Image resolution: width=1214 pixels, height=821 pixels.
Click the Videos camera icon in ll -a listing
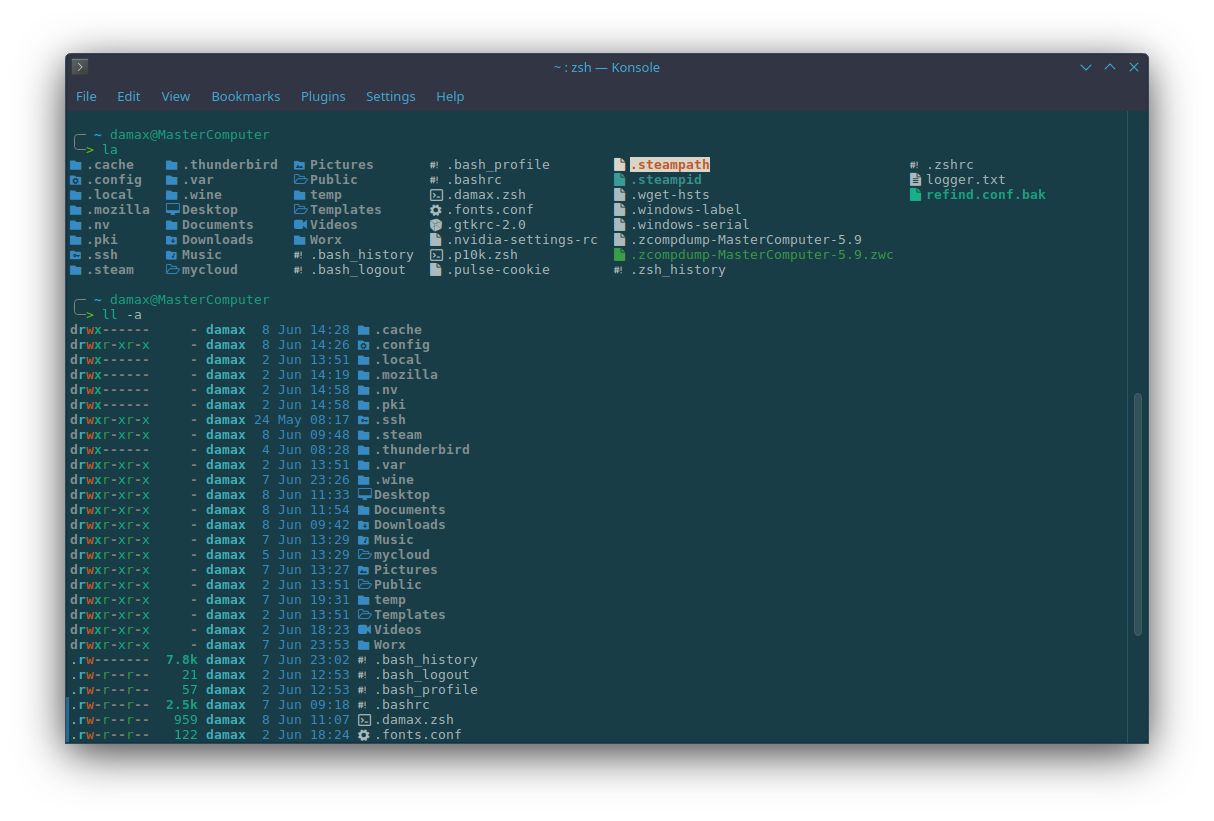[364, 630]
